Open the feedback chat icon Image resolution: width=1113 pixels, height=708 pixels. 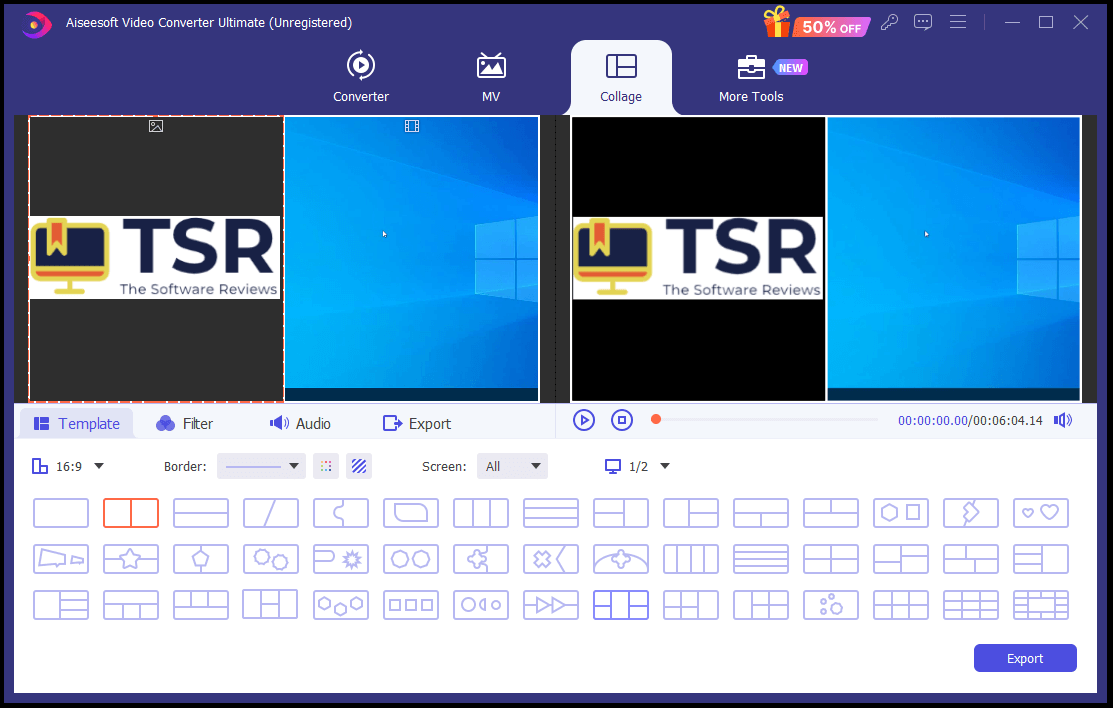[x=923, y=22]
